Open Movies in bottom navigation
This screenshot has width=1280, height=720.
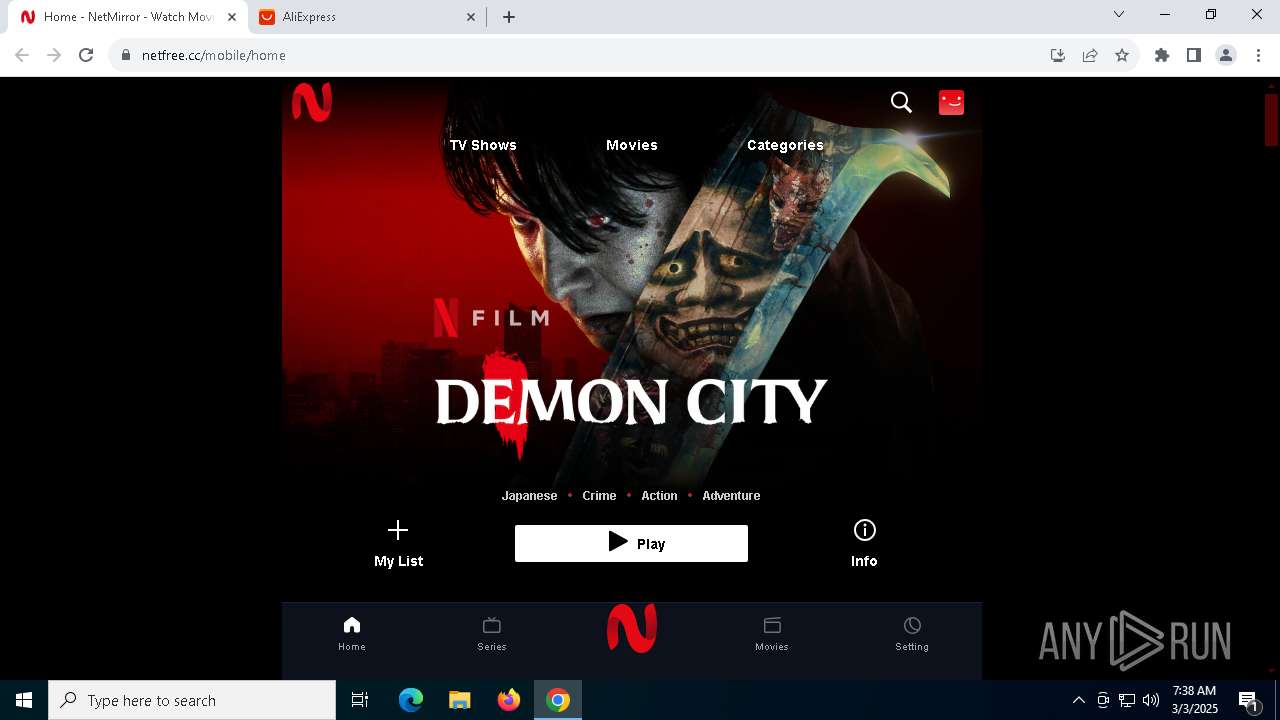pyautogui.click(x=772, y=633)
